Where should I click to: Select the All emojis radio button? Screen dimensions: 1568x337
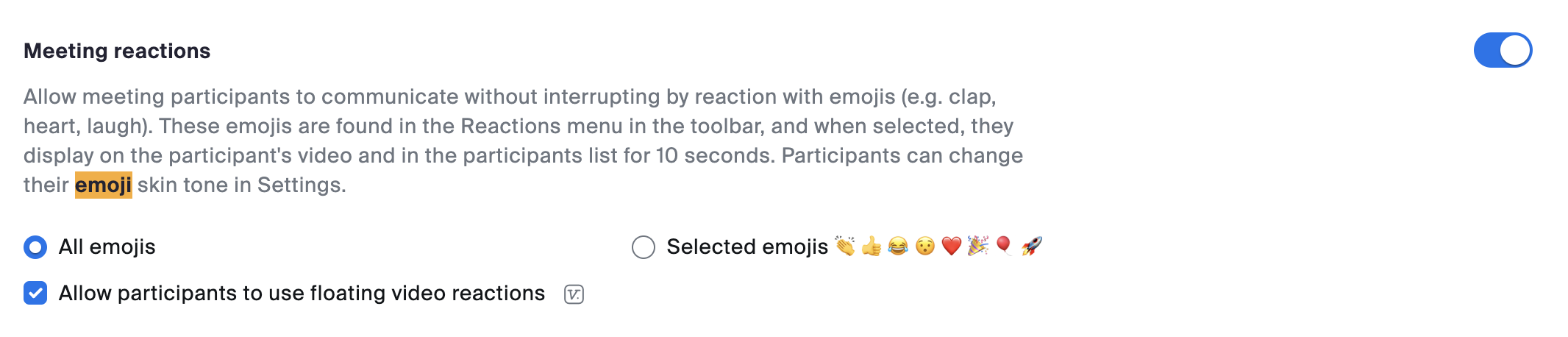coord(35,247)
